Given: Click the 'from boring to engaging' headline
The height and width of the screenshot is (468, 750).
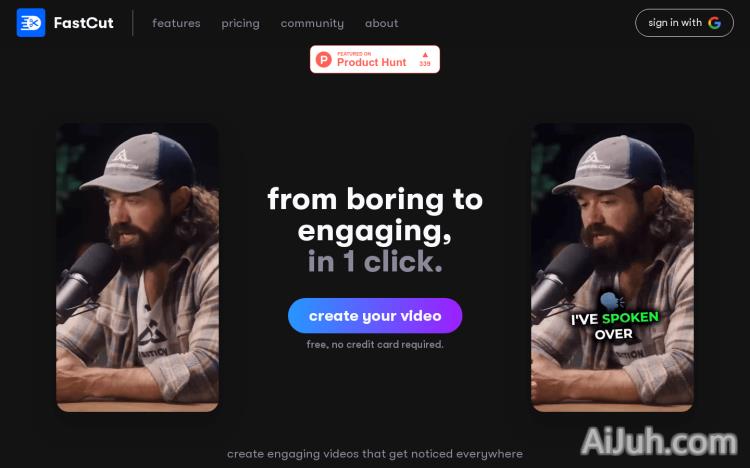Looking at the screenshot, I should click(x=375, y=215).
